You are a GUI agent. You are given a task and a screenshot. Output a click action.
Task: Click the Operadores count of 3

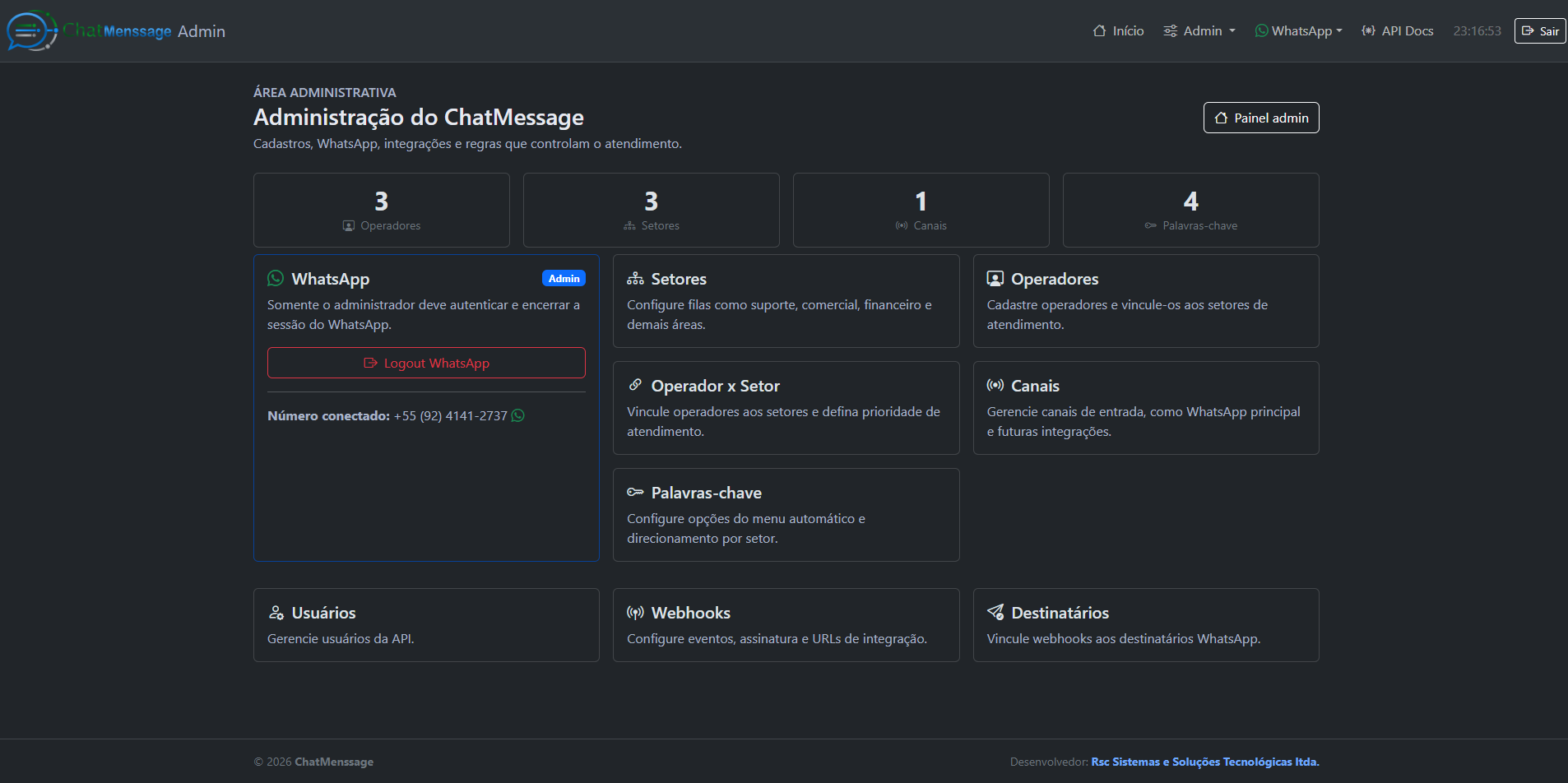tap(382, 201)
